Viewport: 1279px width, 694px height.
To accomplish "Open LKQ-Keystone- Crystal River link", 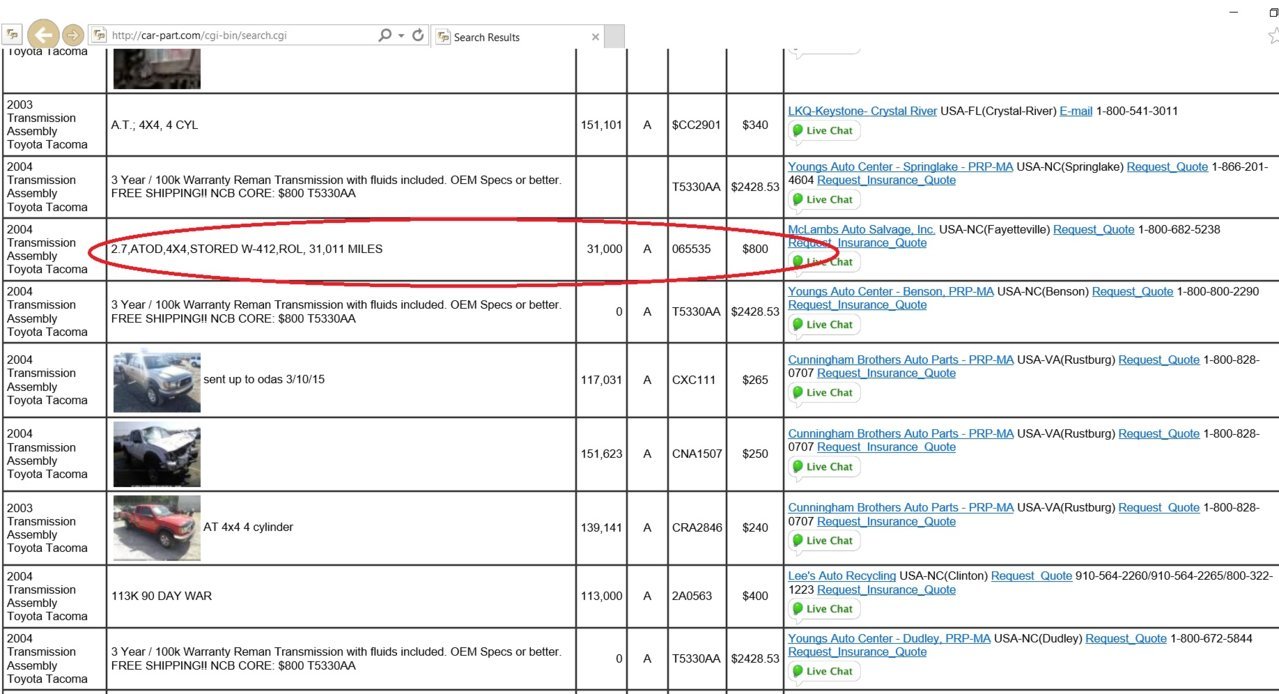I will 862,111.
